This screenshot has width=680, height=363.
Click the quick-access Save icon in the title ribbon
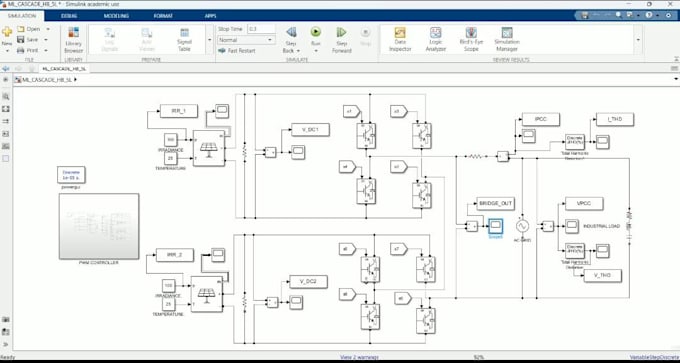pyautogui.click(x=585, y=15)
